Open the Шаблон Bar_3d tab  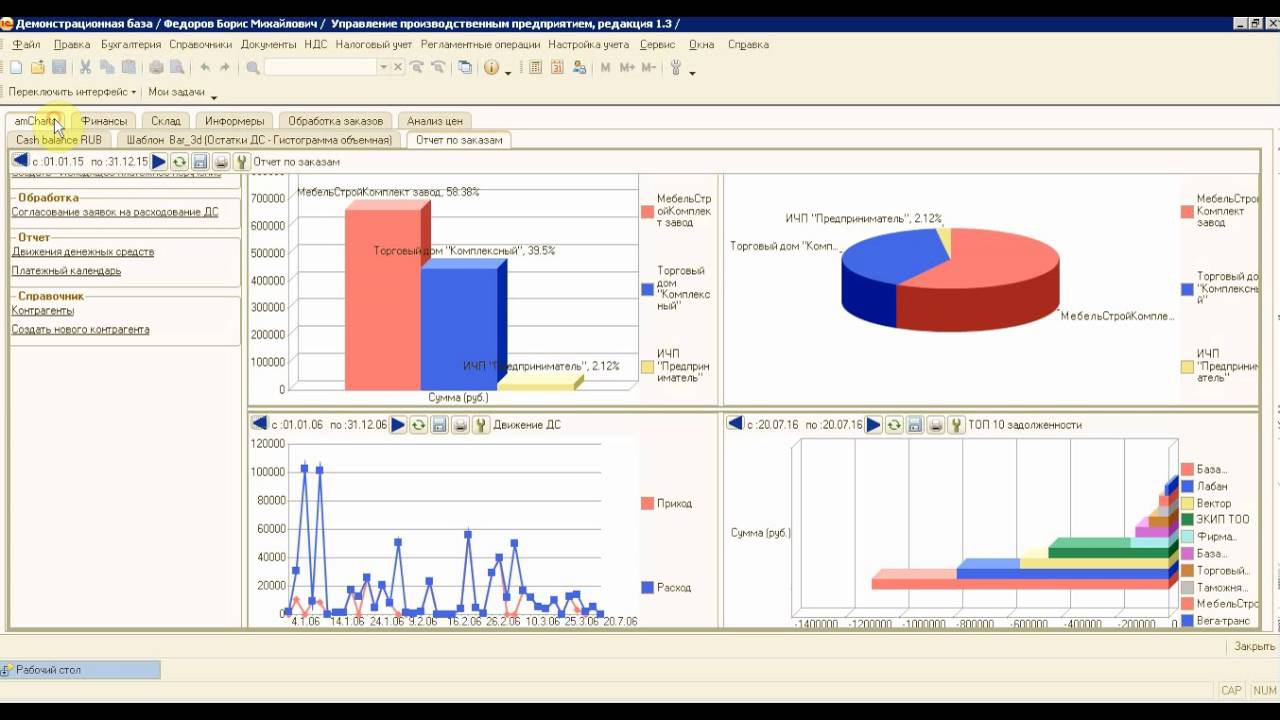(x=259, y=140)
